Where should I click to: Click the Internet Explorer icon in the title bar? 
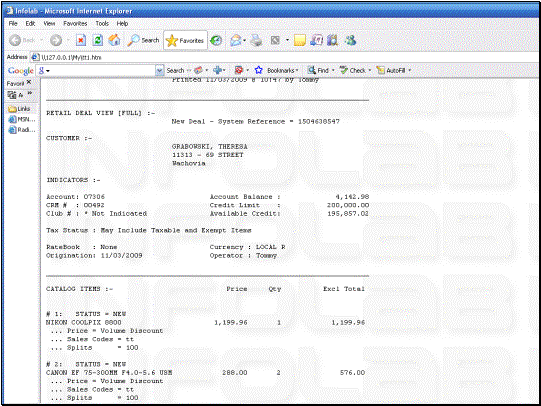(x=9, y=11)
